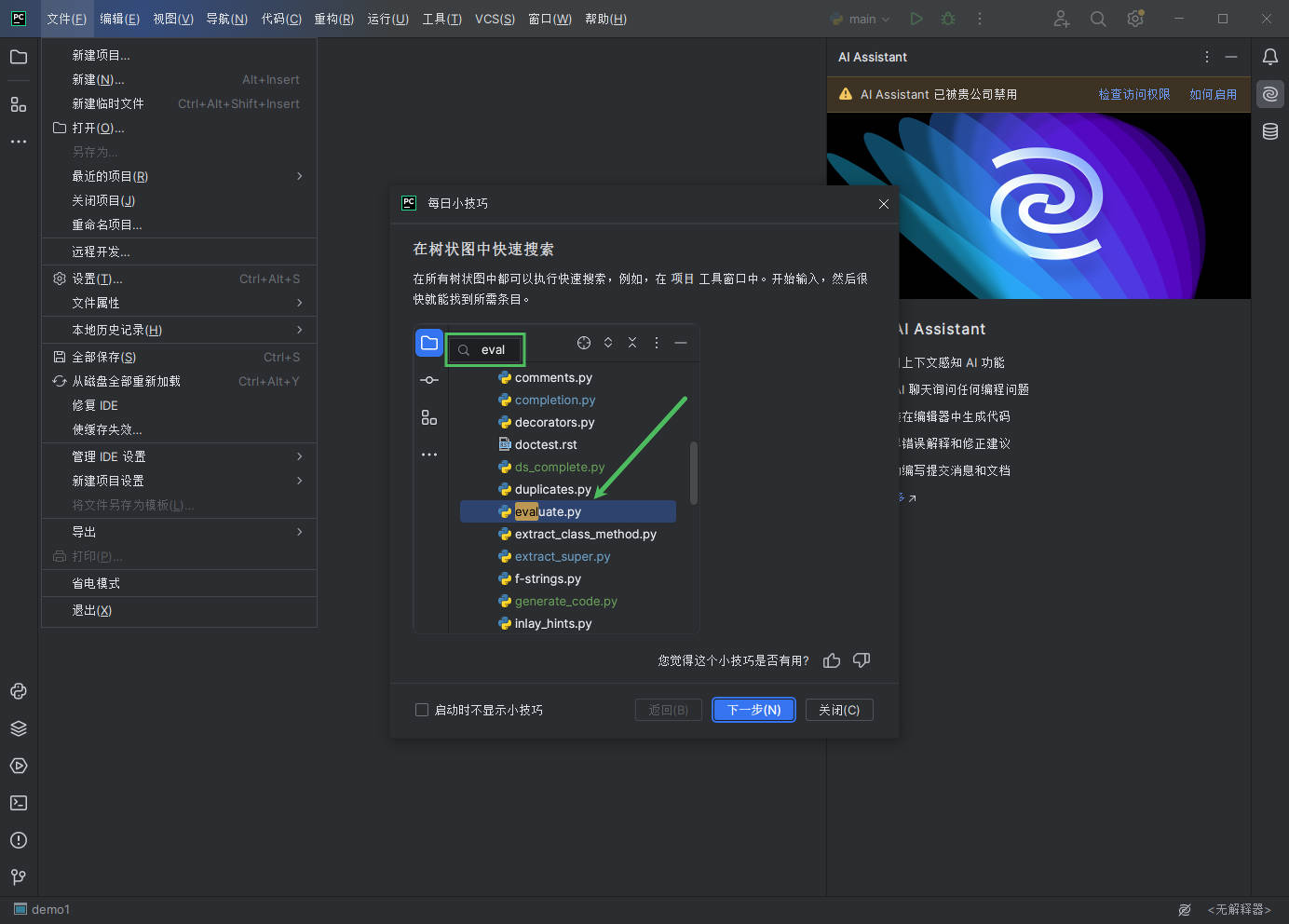Click the thumbs up feedback icon
The height and width of the screenshot is (924, 1289).
click(832, 660)
